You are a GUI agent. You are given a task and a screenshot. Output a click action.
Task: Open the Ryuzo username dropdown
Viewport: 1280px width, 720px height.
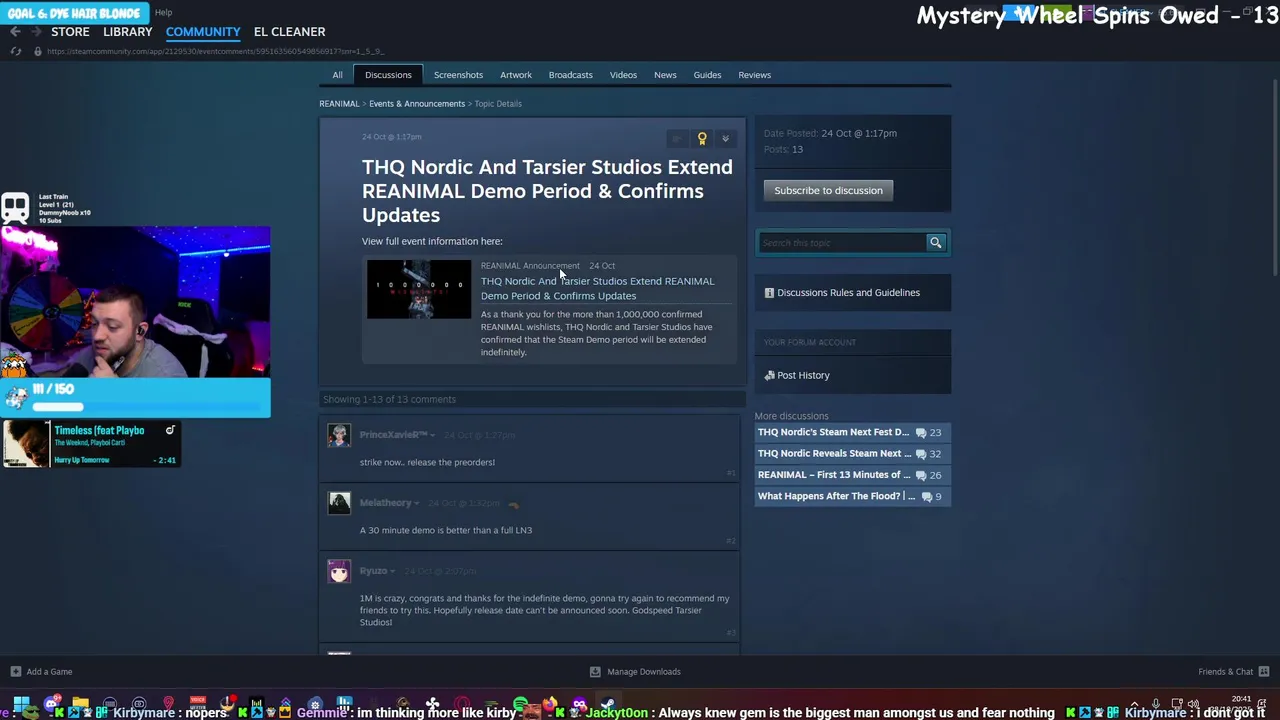pyautogui.click(x=392, y=571)
